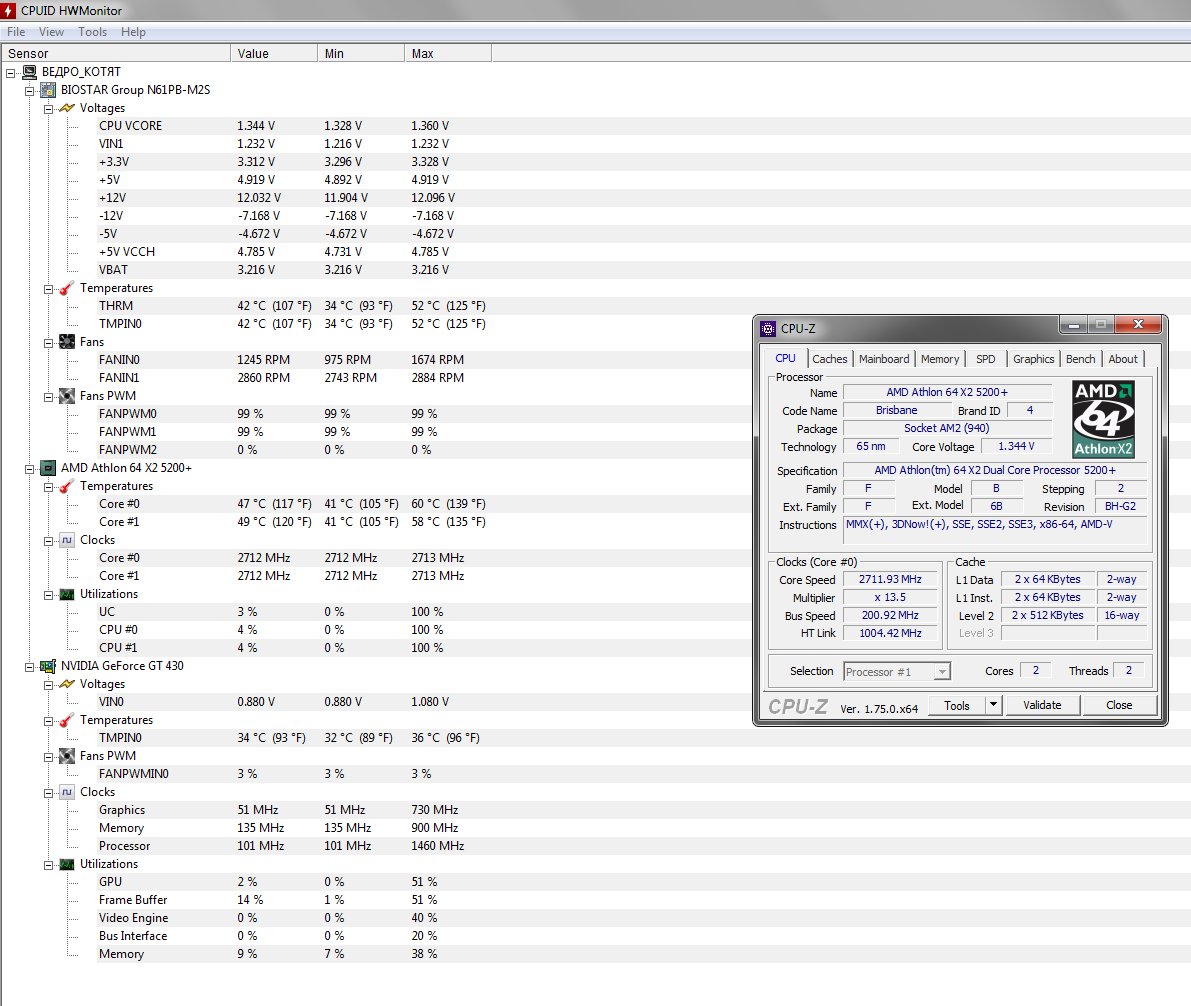1191x1006 pixels.
Task: Select the CPU VCORE sensor row
Action: pyautogui.click(x=130, y=126)
